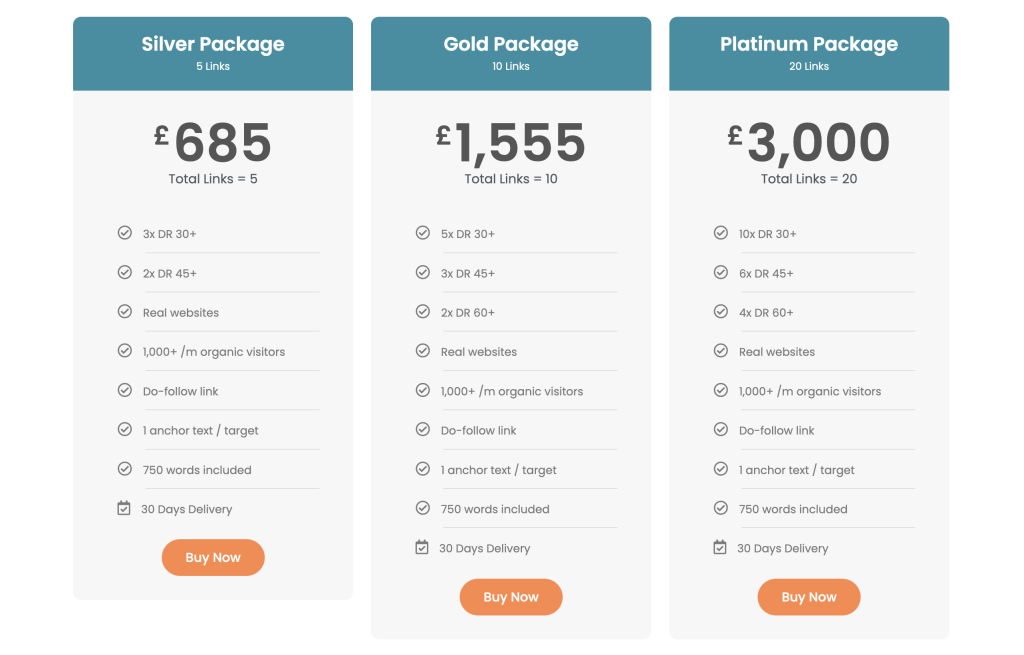Click the checkmark next to '6x DR 45+' in Platinum
The width and height of the screenshot is (1024, 655).
[720, 272]
